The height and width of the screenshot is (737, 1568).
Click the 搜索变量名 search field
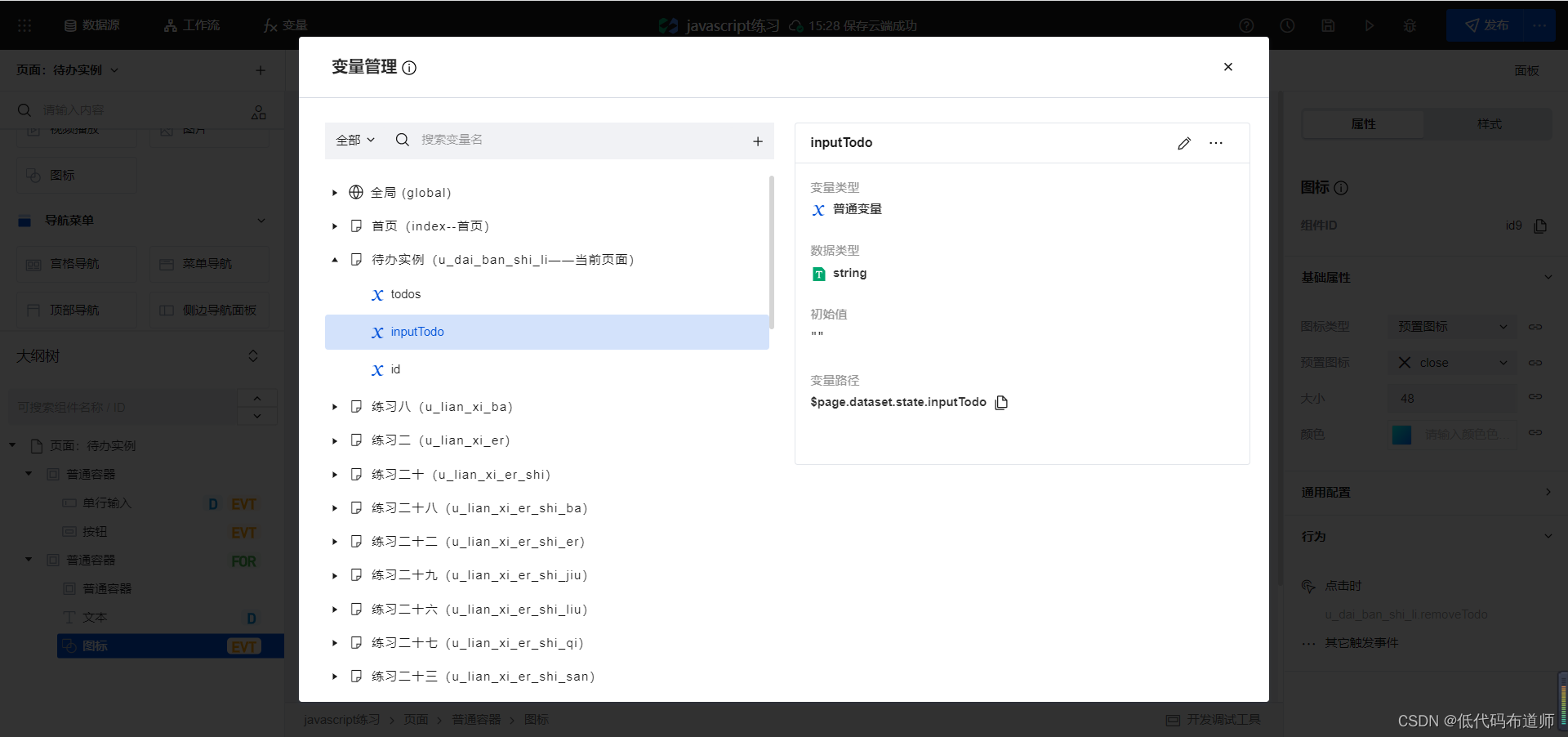(x=572, y=141)
